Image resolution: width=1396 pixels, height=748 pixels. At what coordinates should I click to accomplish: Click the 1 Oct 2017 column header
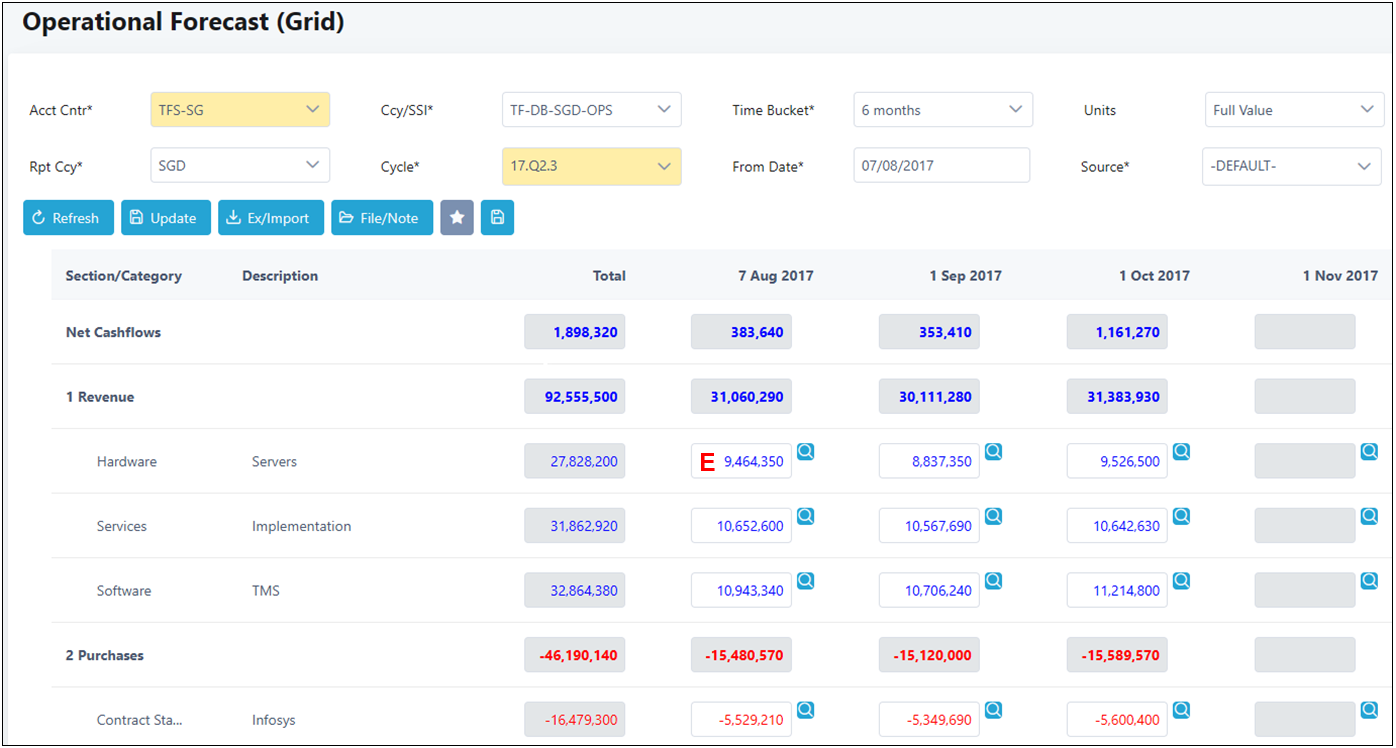[x=1154, y=276]
